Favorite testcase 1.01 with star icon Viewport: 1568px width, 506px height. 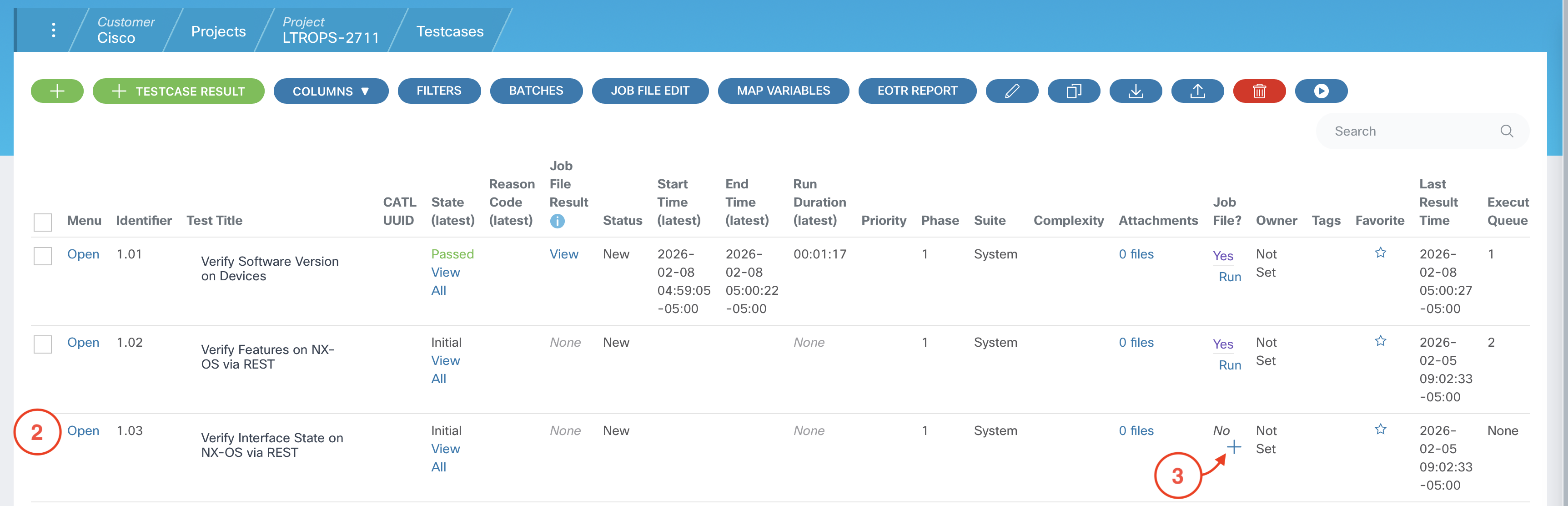click(1380, 253)
